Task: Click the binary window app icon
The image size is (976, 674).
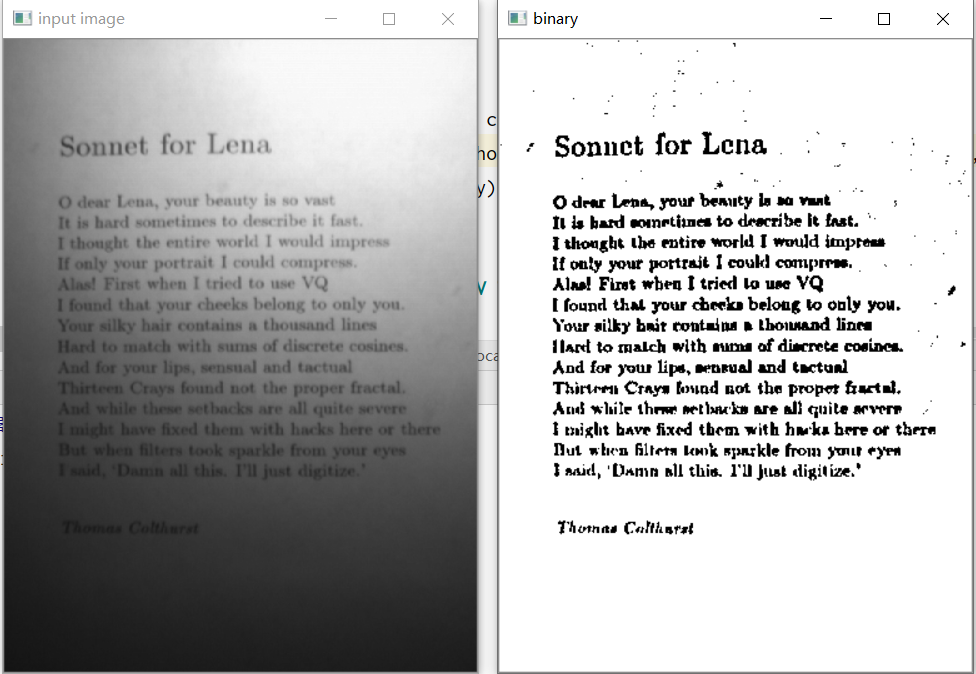Action: [x=517, y=19]
